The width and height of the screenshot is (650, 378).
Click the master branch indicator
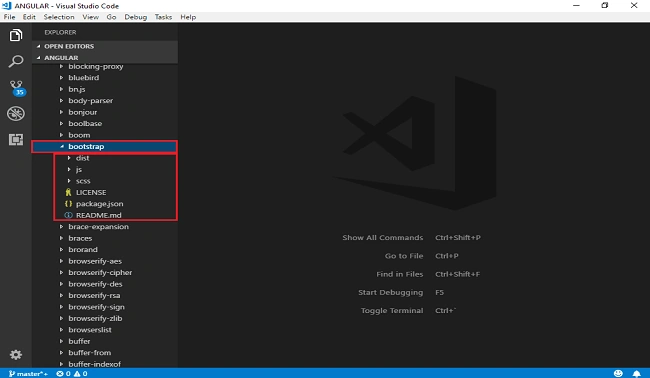28,373
